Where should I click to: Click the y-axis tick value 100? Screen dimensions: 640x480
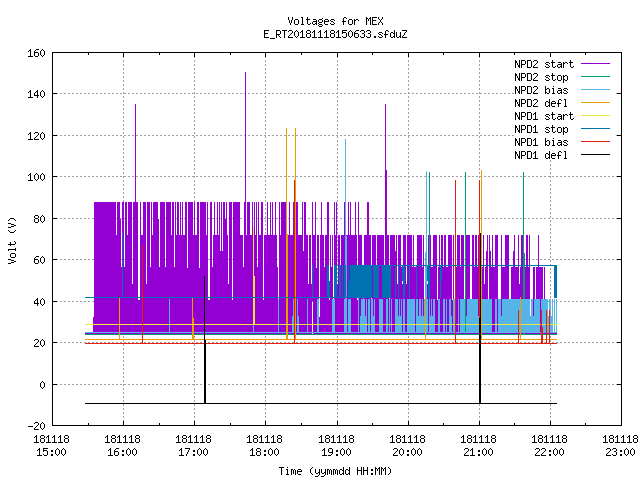[x=36, y=177]
